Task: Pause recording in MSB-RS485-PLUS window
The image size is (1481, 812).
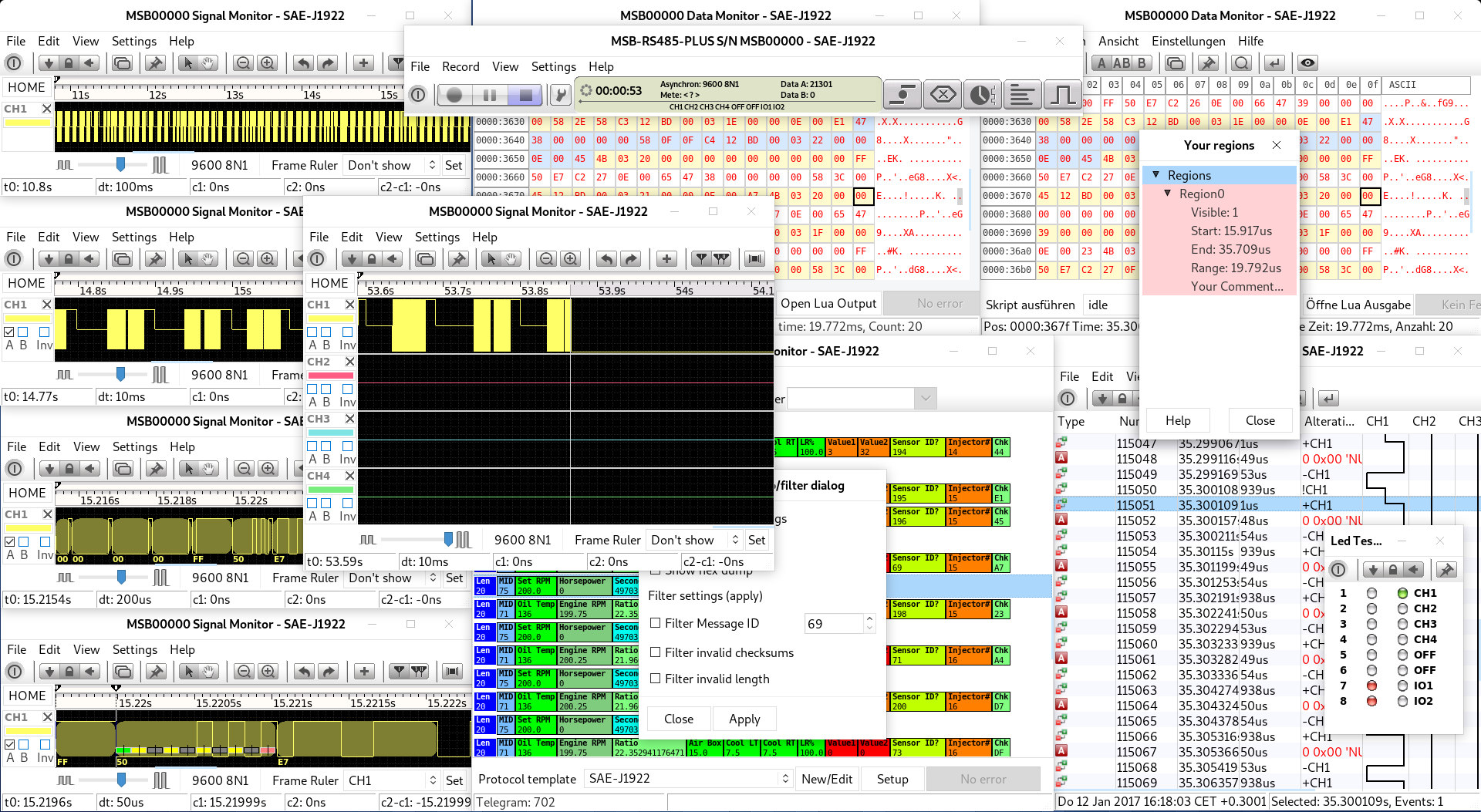Action: point(490,95)
